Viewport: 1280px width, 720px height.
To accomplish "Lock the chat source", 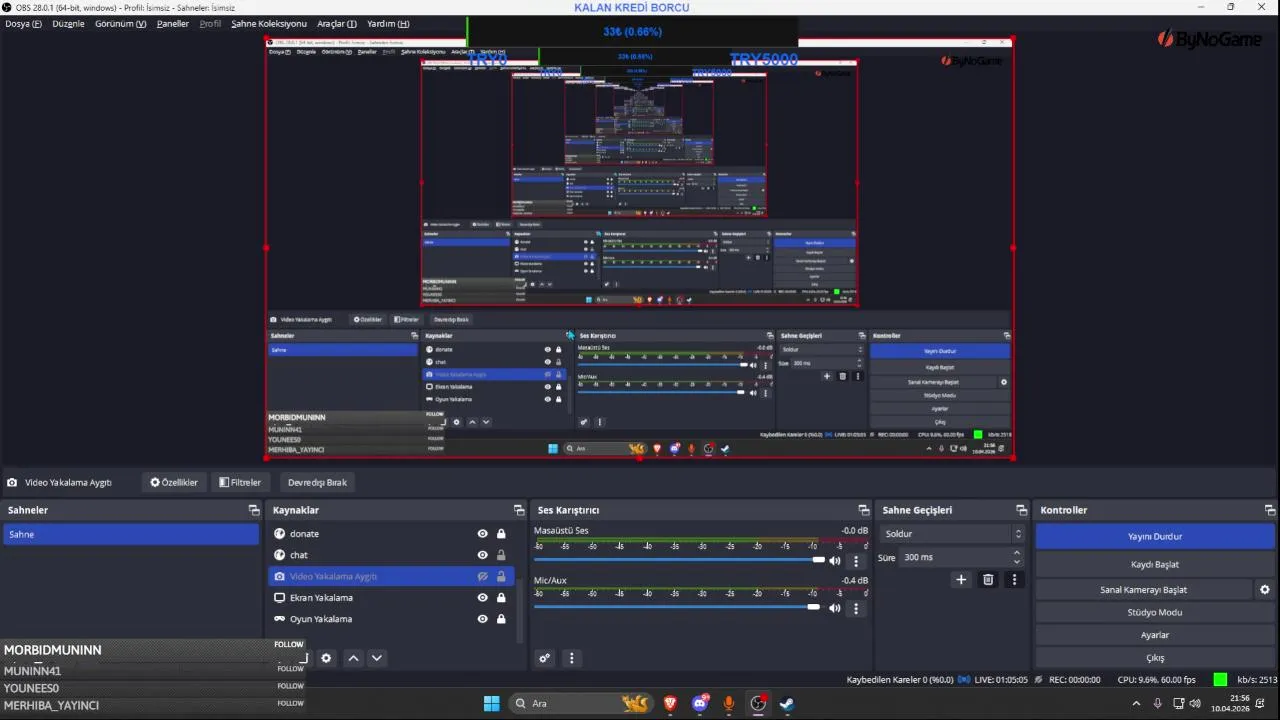I will coord(501,555).
